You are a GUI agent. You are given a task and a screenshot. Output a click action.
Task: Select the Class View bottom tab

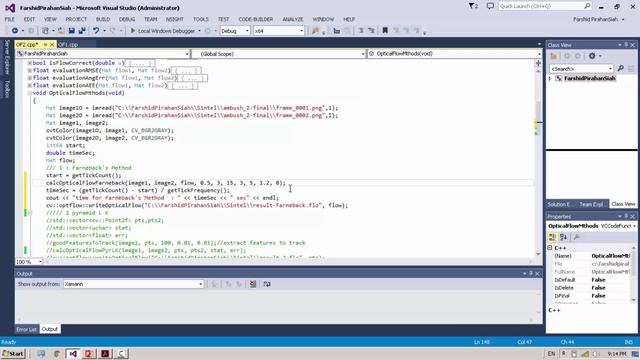point(623,204)
